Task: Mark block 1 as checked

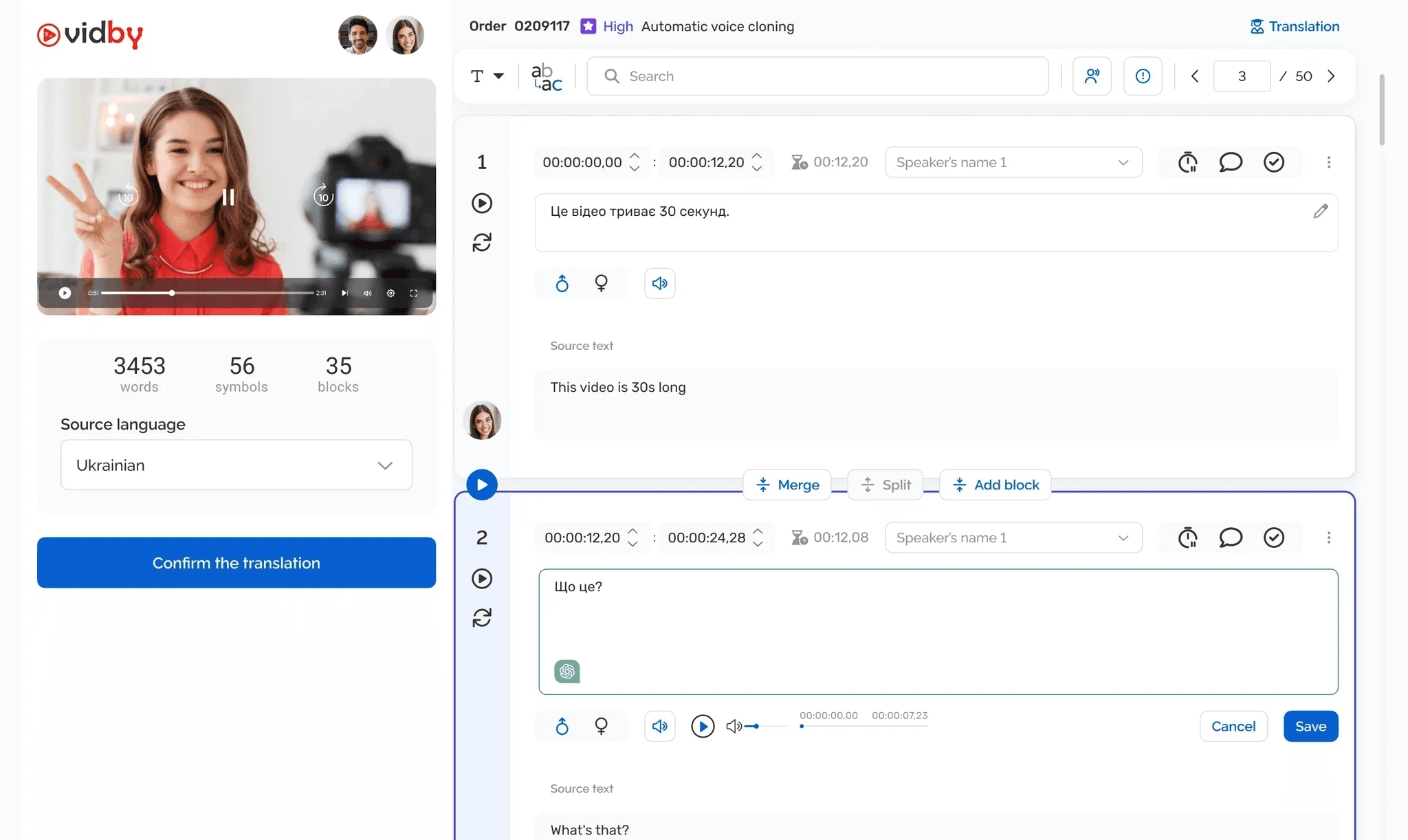Action: [x=1274, y=162]
